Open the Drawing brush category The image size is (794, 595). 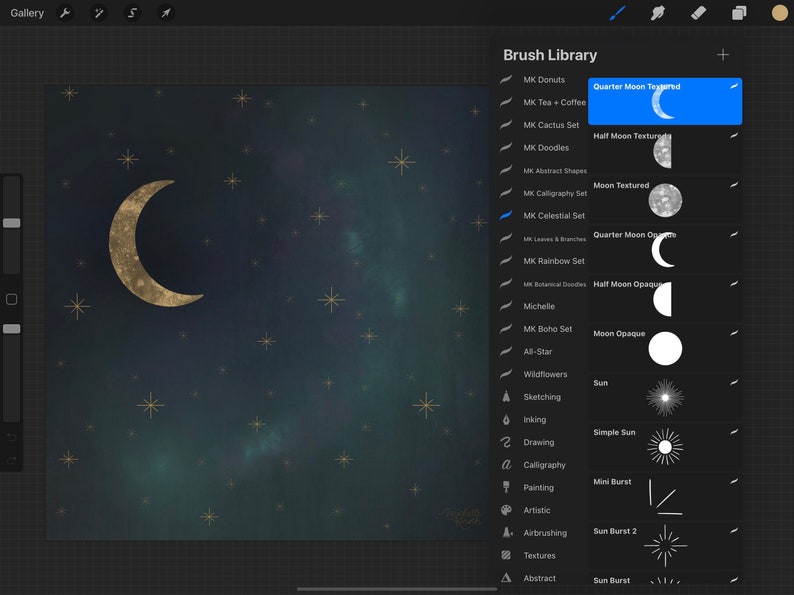543,443
